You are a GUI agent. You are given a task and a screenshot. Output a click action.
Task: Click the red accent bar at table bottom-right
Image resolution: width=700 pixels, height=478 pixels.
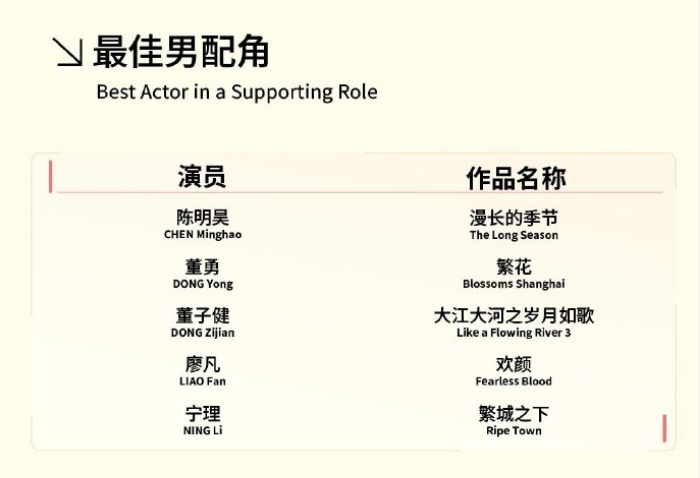click(664, 428)
